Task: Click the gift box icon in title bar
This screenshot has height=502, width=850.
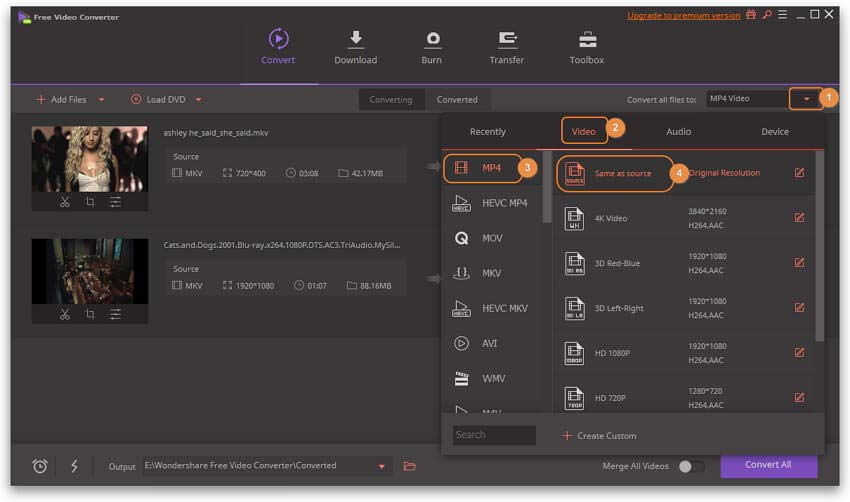Action: 751,15
